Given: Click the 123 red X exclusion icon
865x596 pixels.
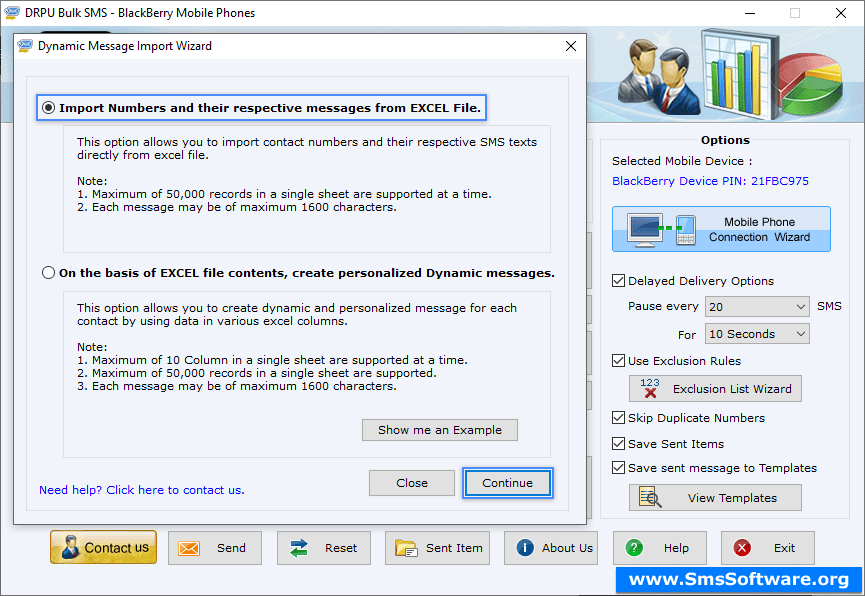Looking at the screenshot, I should click(x=650, y=389).
